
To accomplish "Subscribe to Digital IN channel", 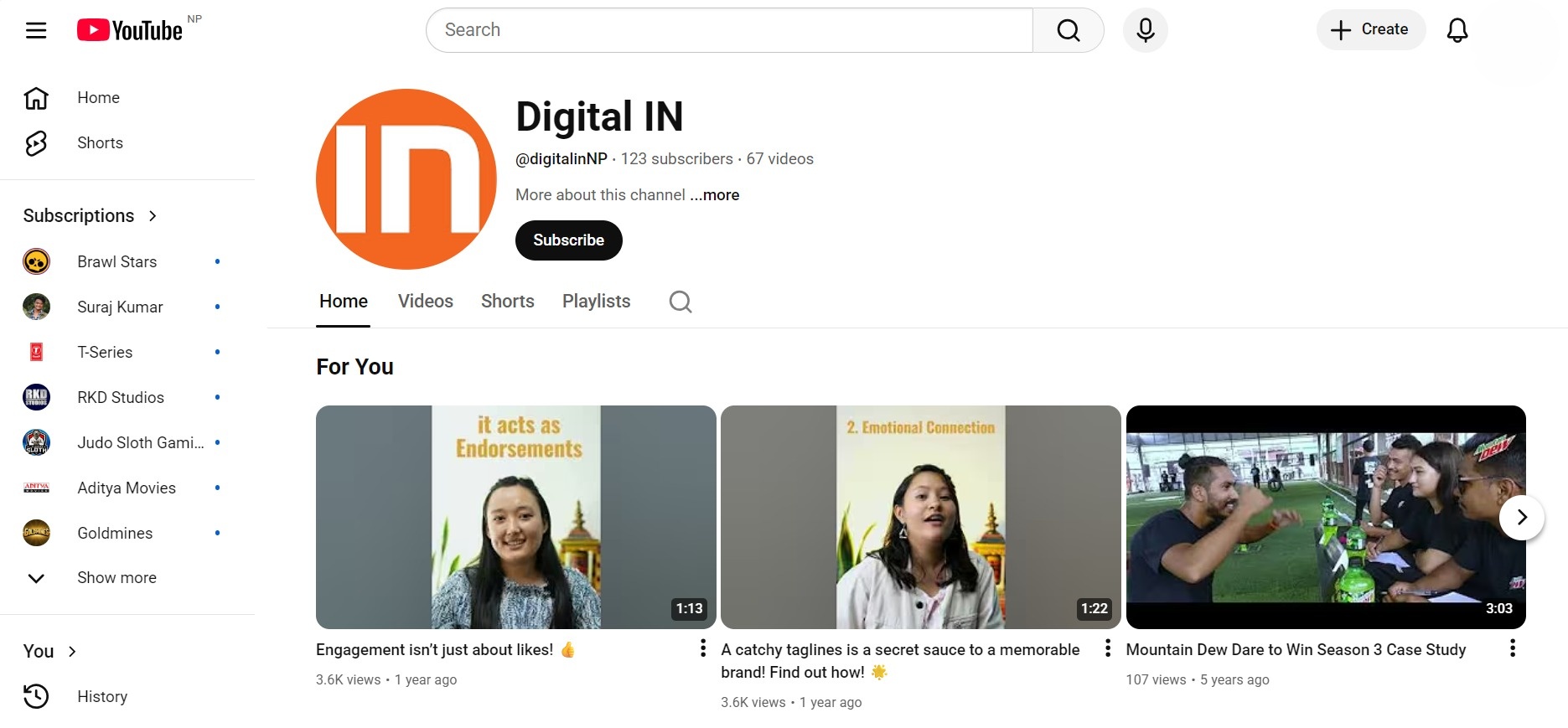I will pyautogui.click(x=568, y=240).
